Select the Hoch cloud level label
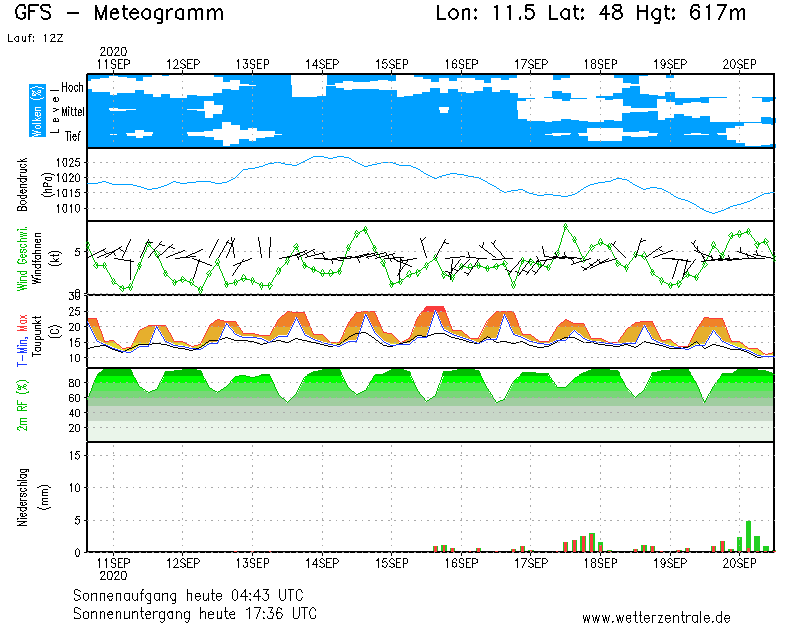The height and width of the screenshot is (625, 800). 72,88
